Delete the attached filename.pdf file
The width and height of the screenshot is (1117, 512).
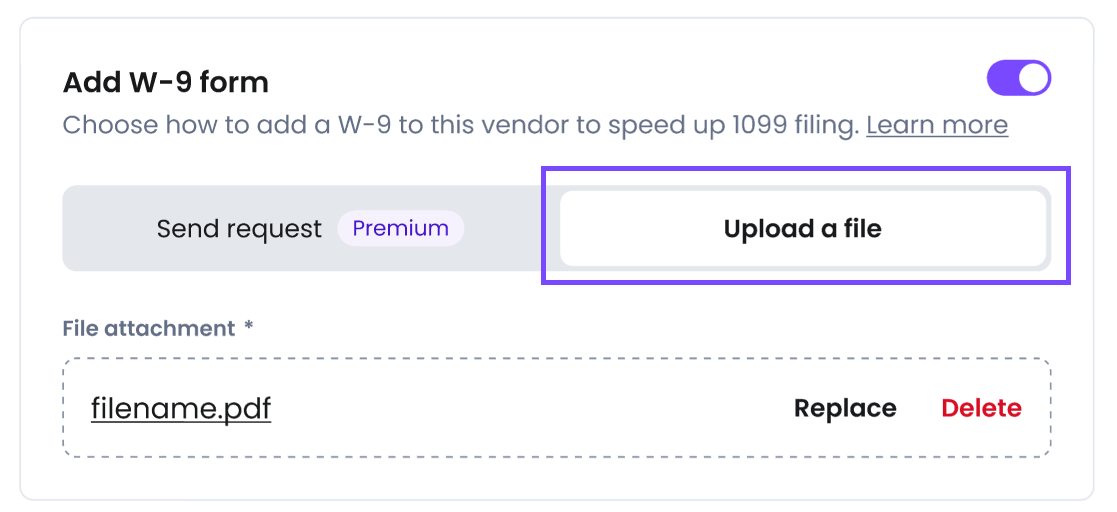(x=981, y=408)
